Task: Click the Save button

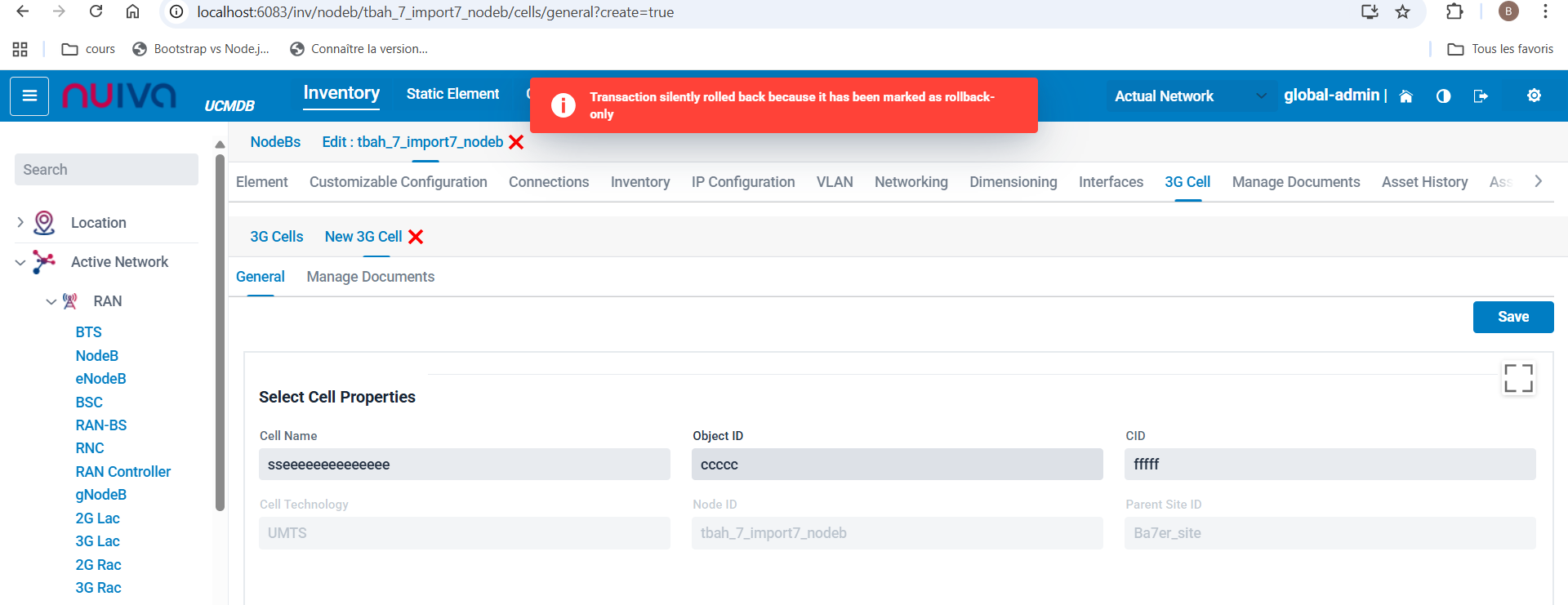Action: (x=1512, y=317)
